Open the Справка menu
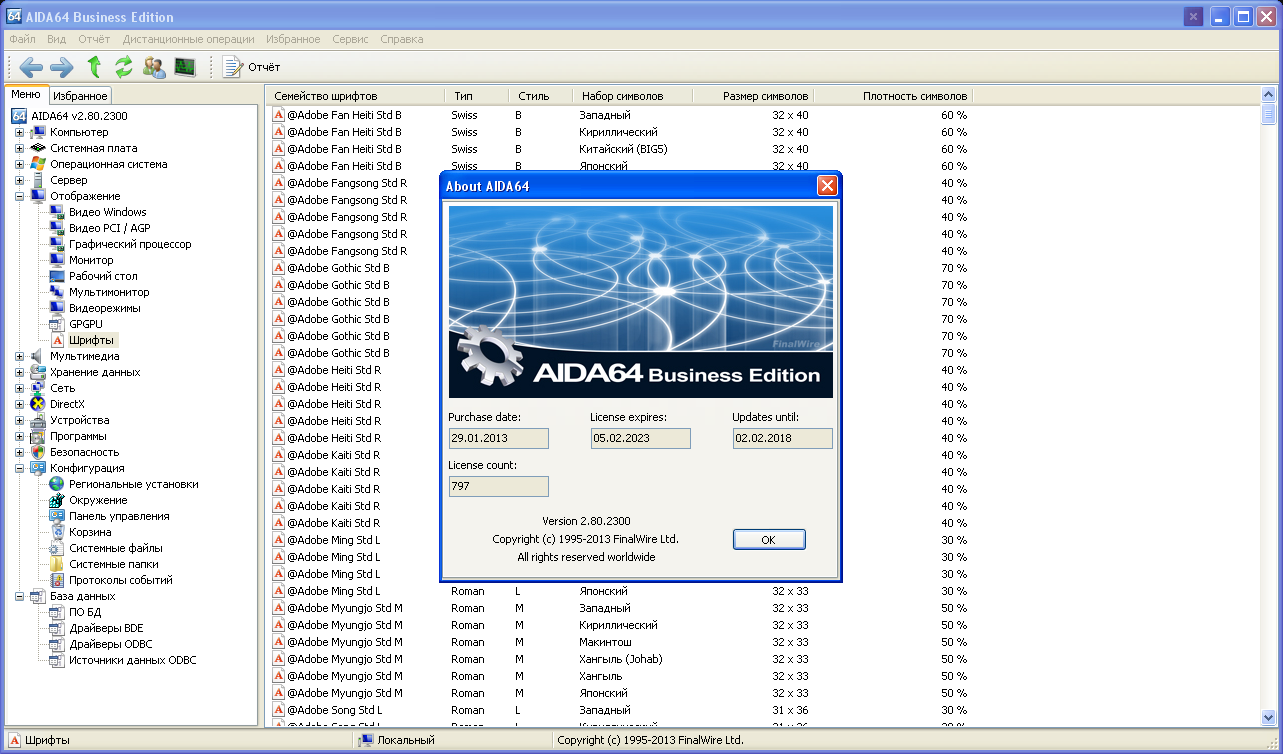The image size is (1283, 754). click(x=402, y=39)
